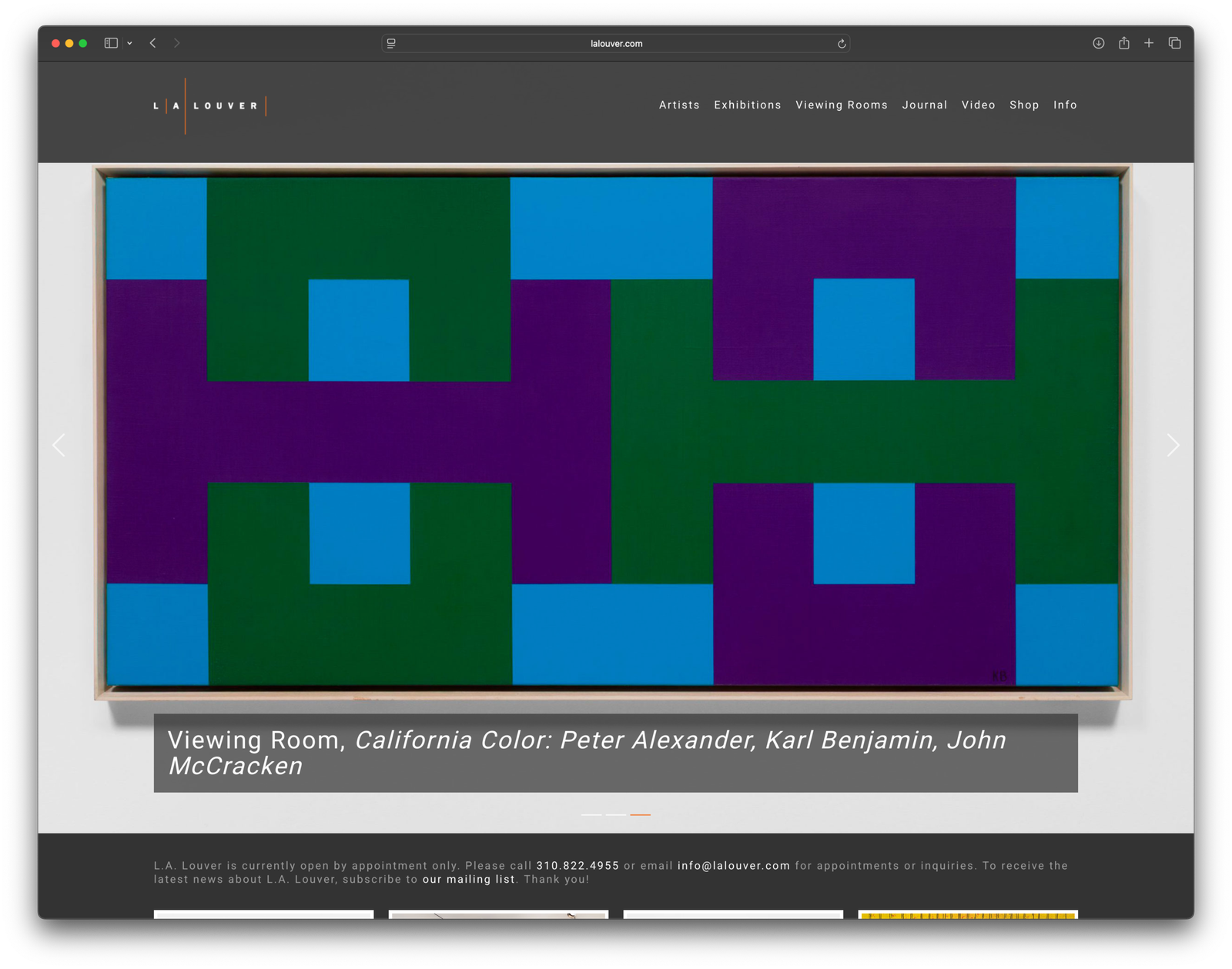This screenshot has width=1232, height=969.
Task: Click the blue, green and purple painting
Action: tap(613, 431)
